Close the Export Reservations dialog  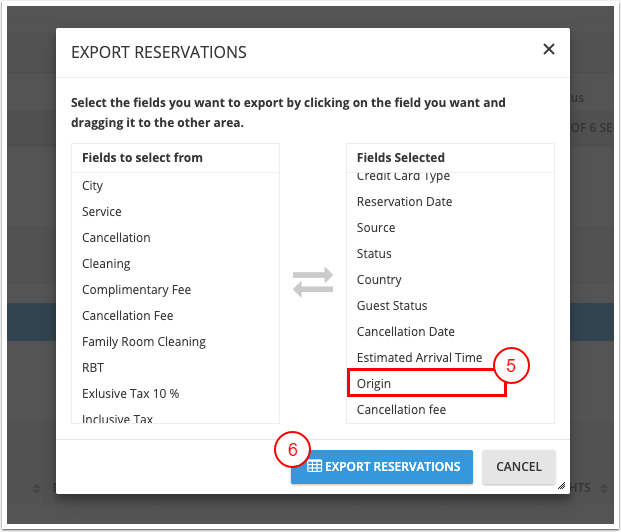click(x=548, y=49)
